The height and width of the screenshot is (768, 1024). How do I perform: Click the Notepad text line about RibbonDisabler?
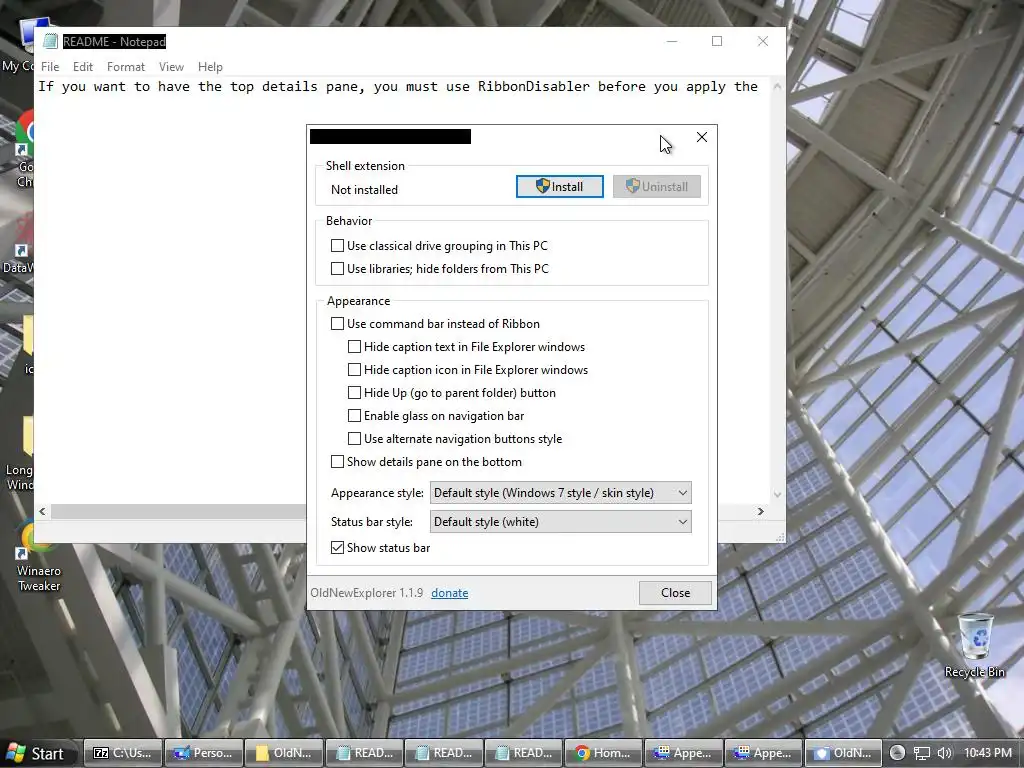click(398, 87)
